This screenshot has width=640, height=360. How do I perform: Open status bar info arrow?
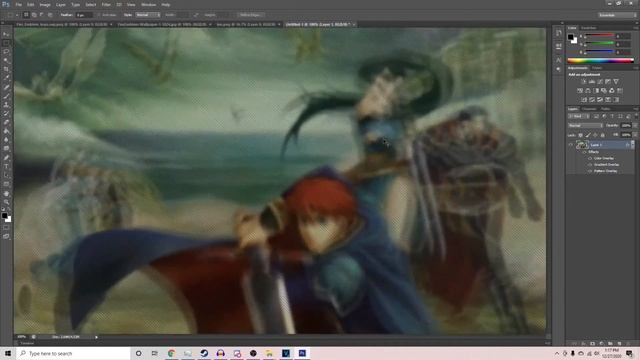[x=96, y=337]
